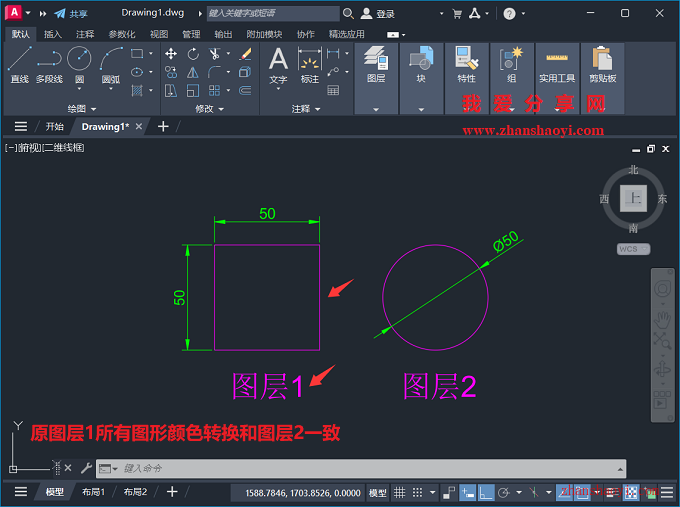Click the Text (文字) annotation tool
This screenshot has height=507, width=680.
coord(278,64)
